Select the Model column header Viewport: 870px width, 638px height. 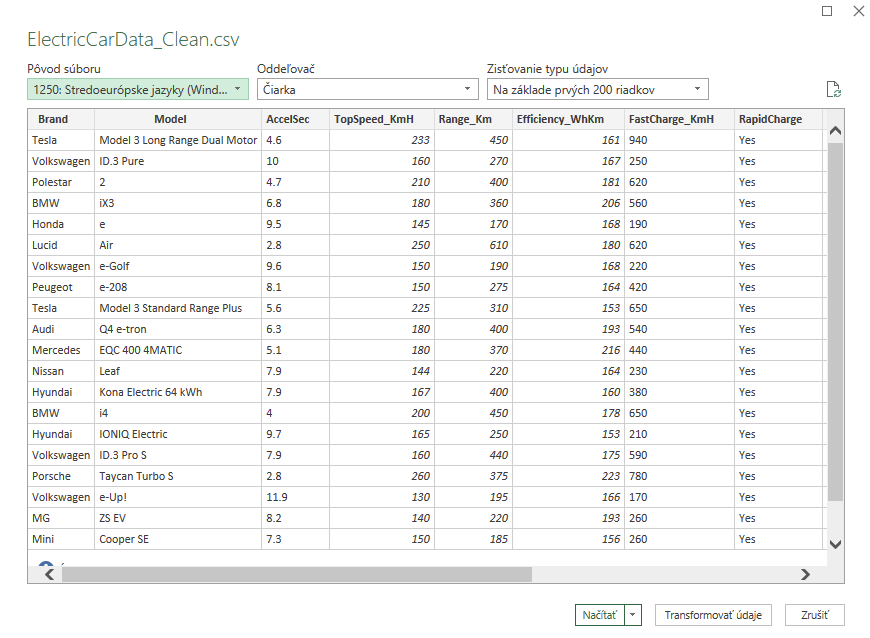click(178, 119)
